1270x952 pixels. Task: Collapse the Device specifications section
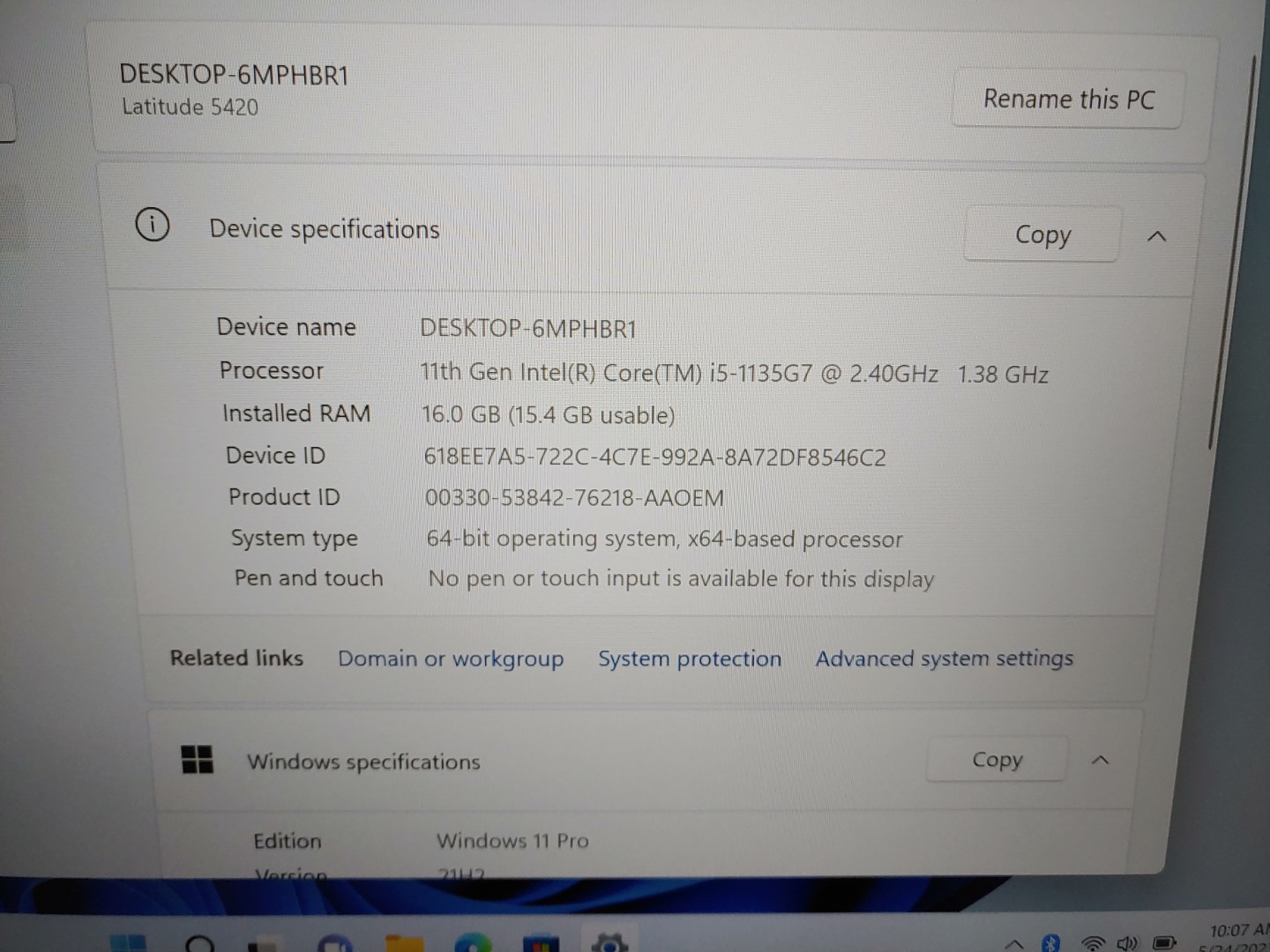(x=1157, y=236)
